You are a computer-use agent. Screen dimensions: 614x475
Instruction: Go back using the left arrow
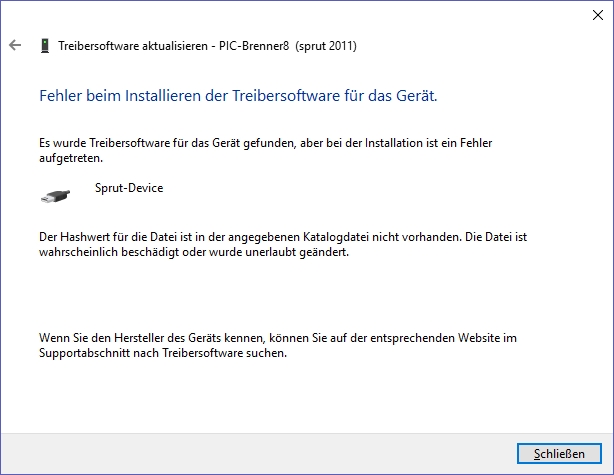pos(15,45)
